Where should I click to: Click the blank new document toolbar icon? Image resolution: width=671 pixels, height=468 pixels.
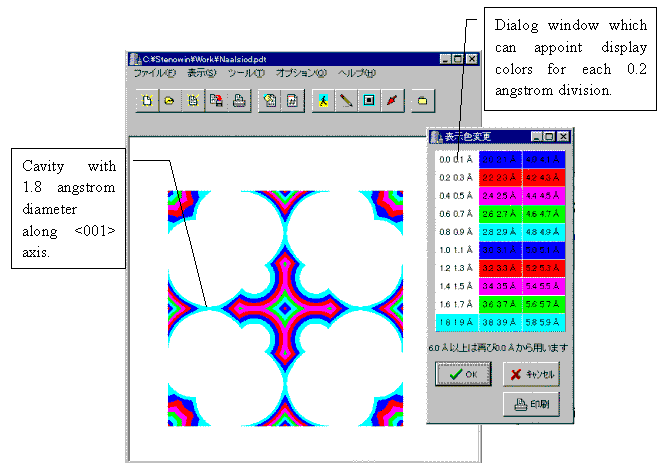click(x=147, y=101)
